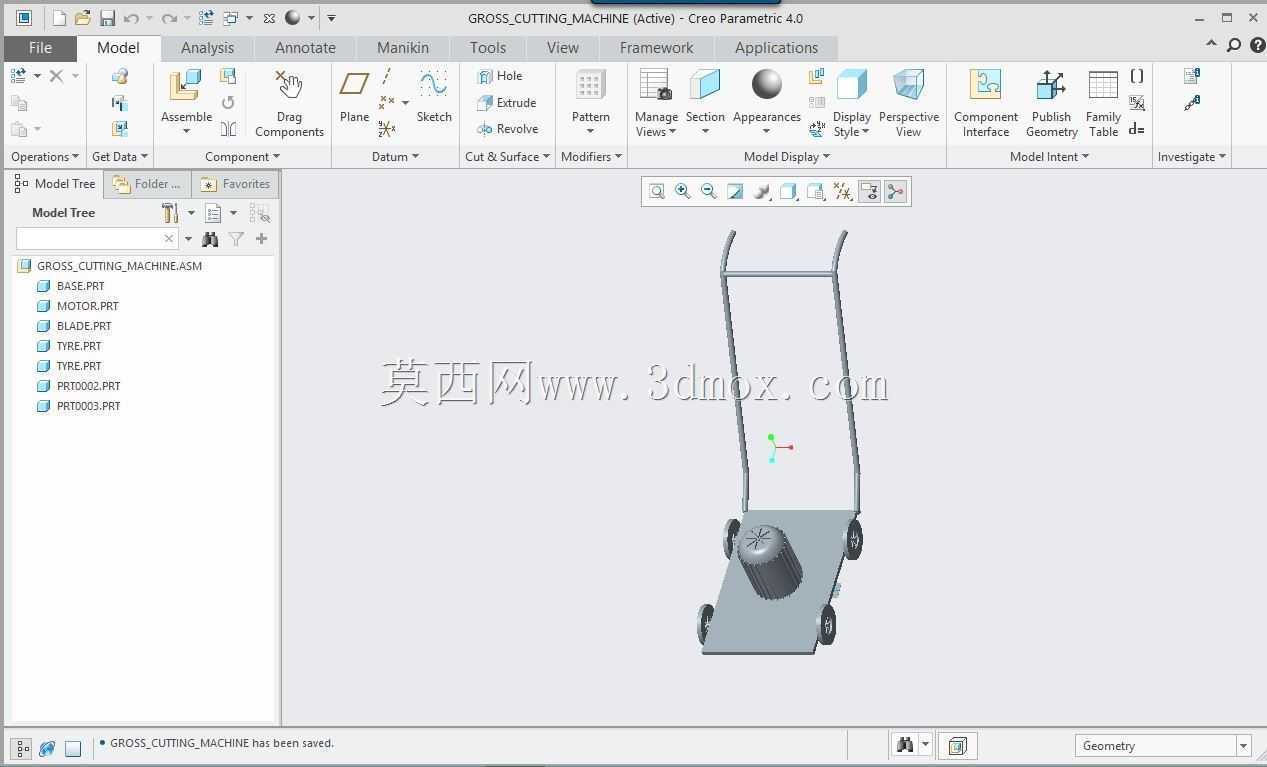Expand the Operations group menu
1267x767 pixels.
tap(45, 157)
